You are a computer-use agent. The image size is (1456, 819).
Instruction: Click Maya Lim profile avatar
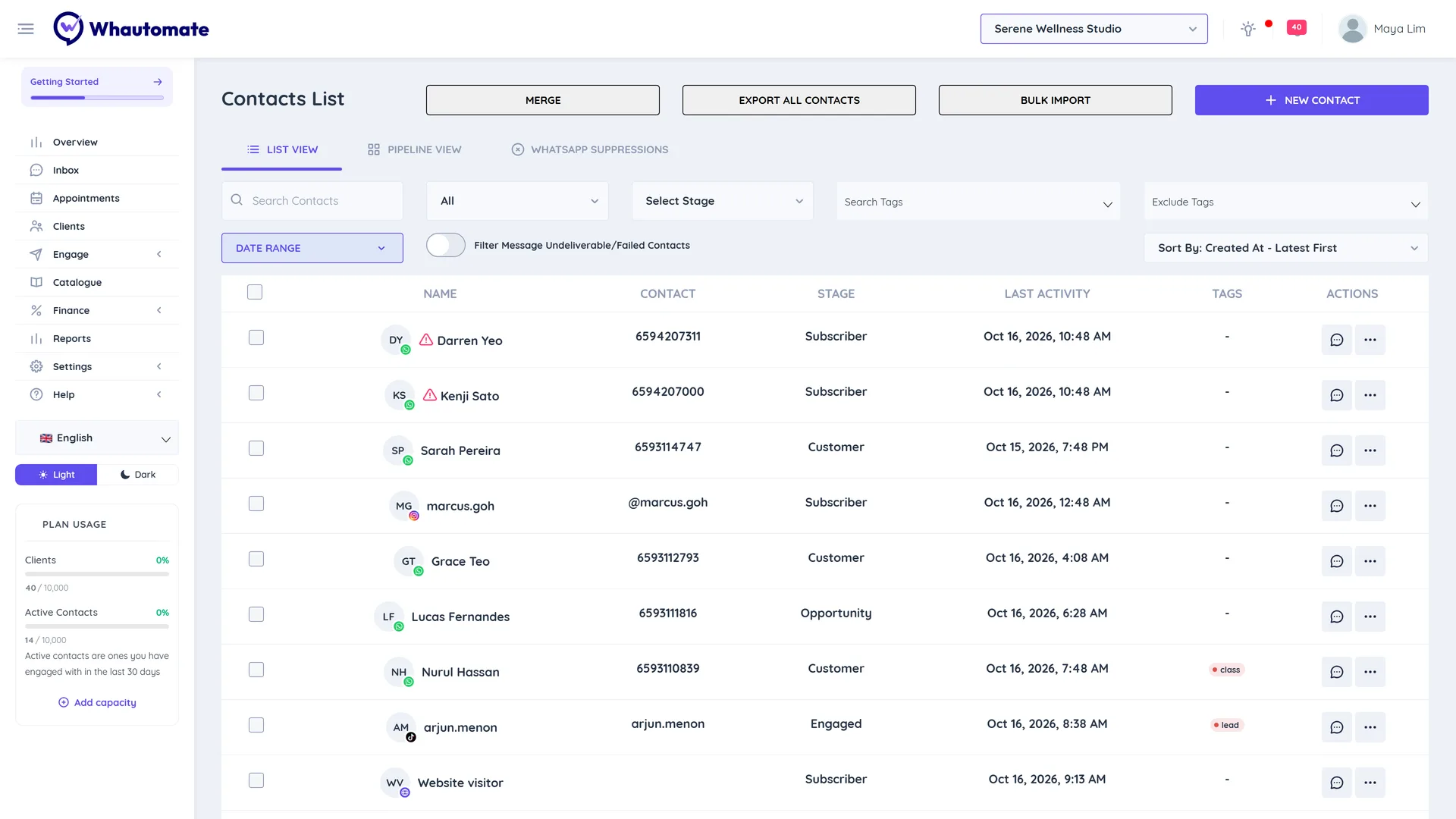(x=1352, y=29)
